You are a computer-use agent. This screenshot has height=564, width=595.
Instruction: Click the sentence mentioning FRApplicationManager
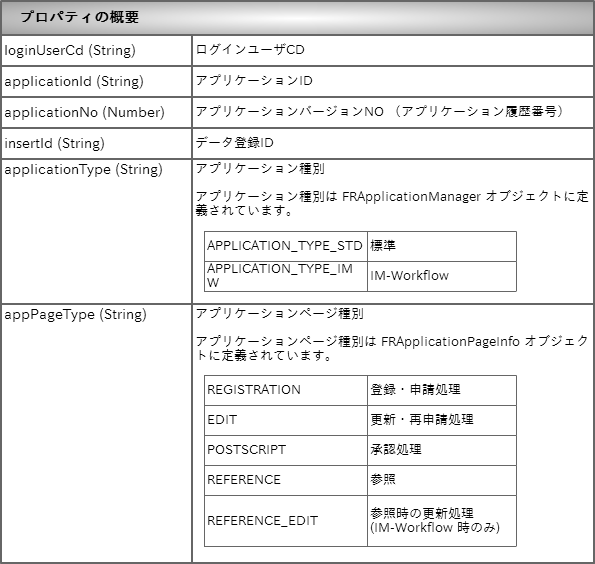[392, 203]
